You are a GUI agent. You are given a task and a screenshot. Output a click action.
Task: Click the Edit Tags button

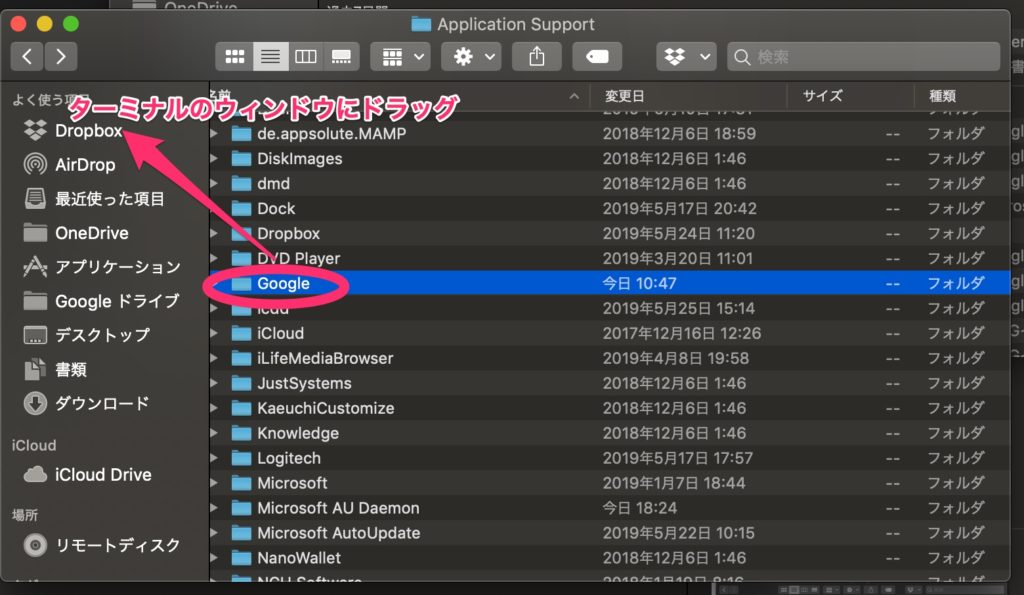(x=597, y=57)
